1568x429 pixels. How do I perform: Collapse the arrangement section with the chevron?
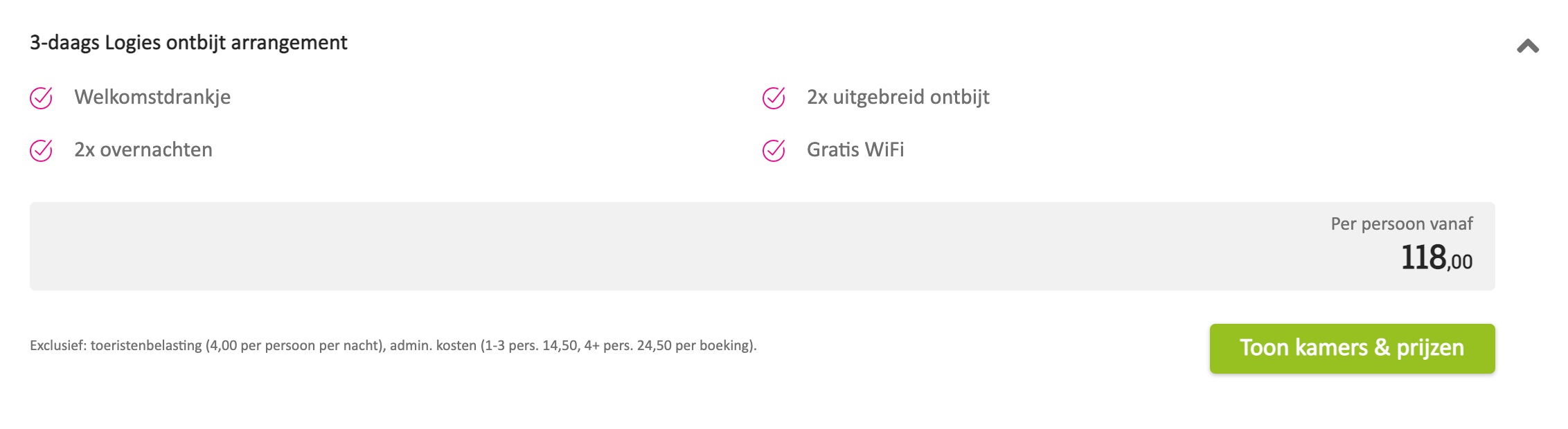point(1528,46)
